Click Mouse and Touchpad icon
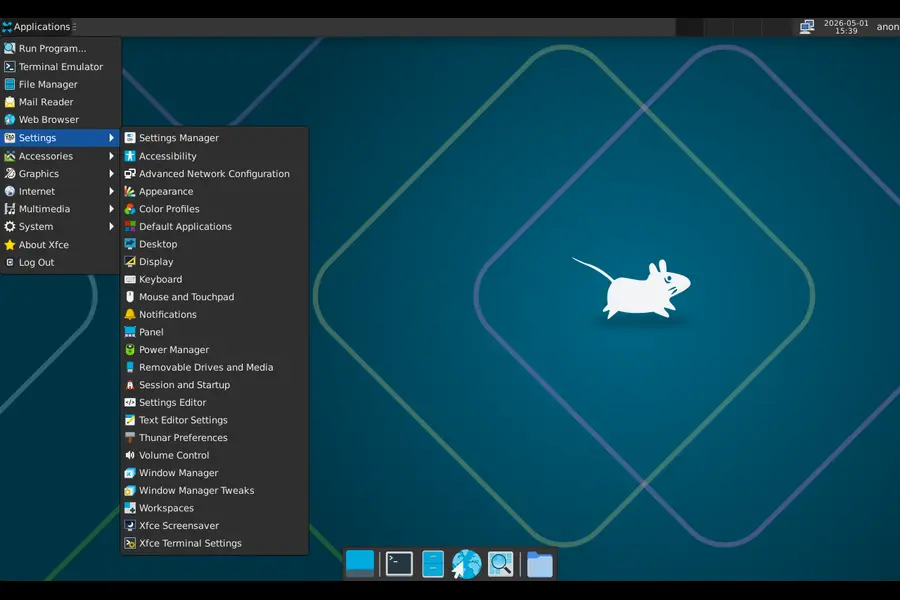Screen dimensions: 900x600 point(130,297)
